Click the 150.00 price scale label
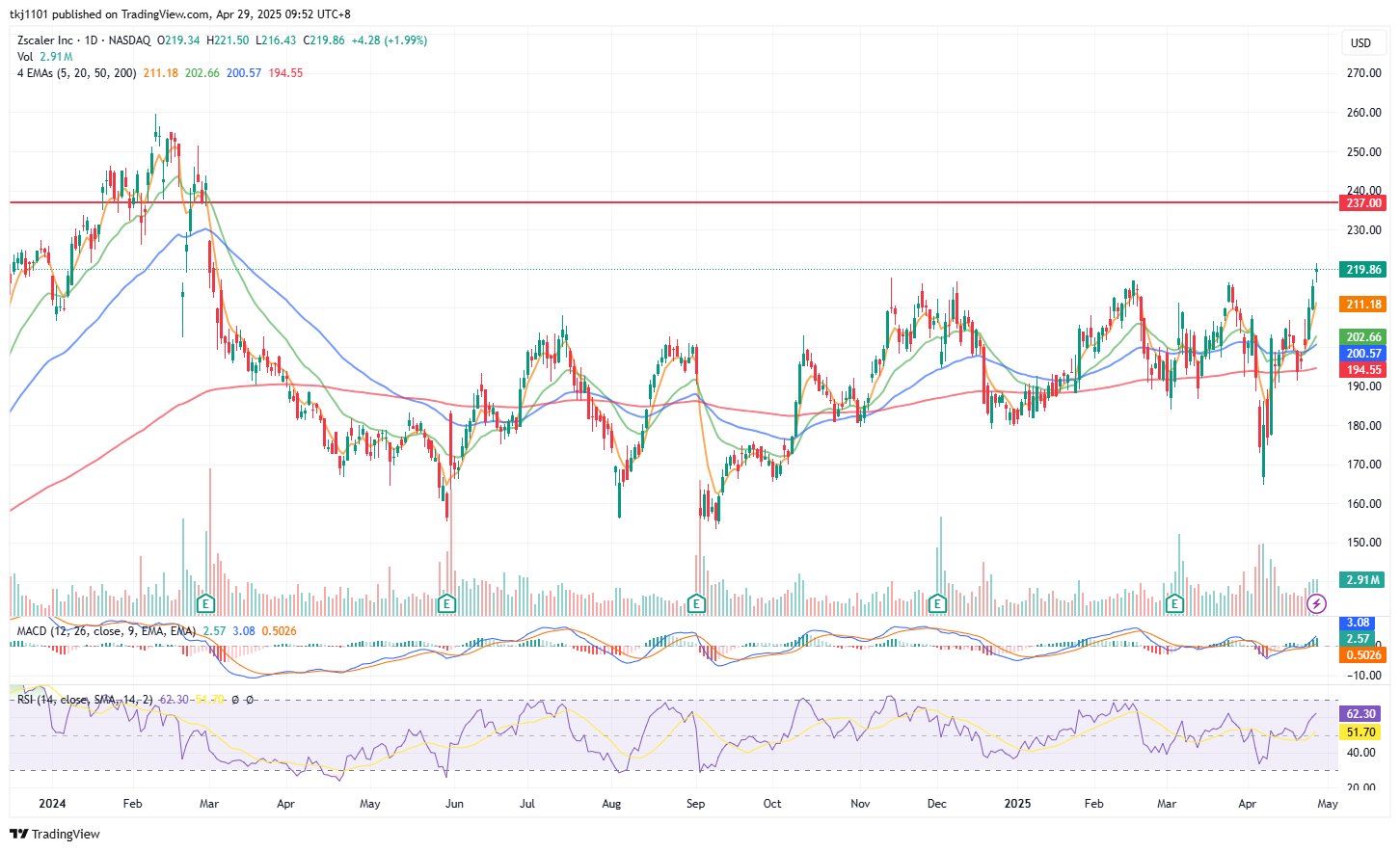 click(1363, 543)
